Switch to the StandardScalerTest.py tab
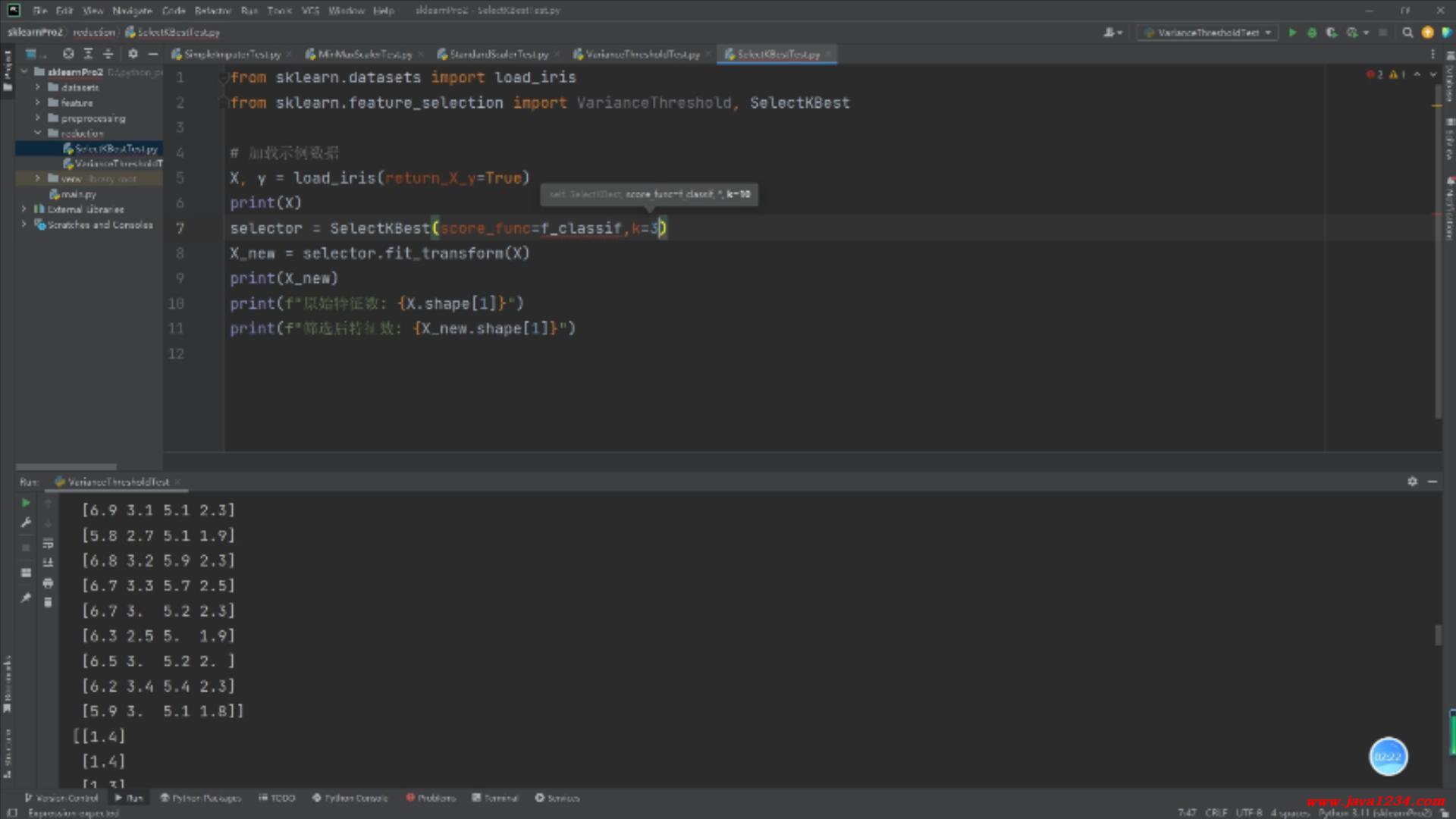1456x819 pixels. pyautogui.click(x=498, y=55)
